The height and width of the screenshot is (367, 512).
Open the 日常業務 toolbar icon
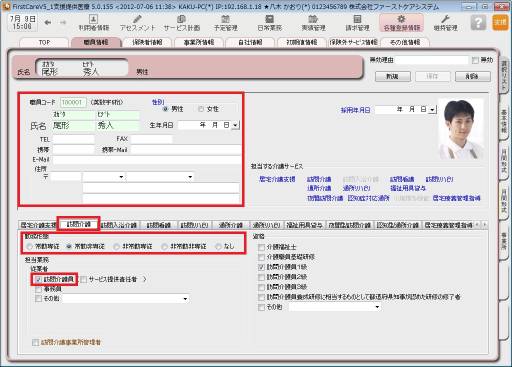[269, 23]
